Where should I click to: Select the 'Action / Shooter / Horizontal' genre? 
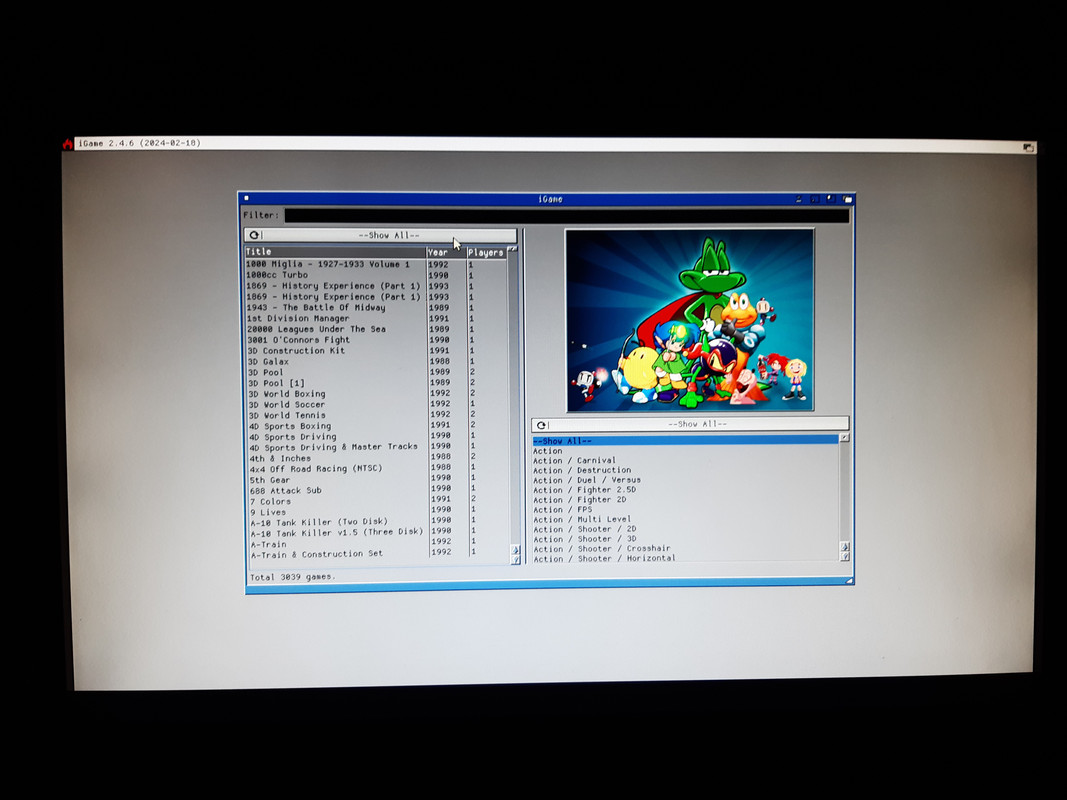(604, 559)
